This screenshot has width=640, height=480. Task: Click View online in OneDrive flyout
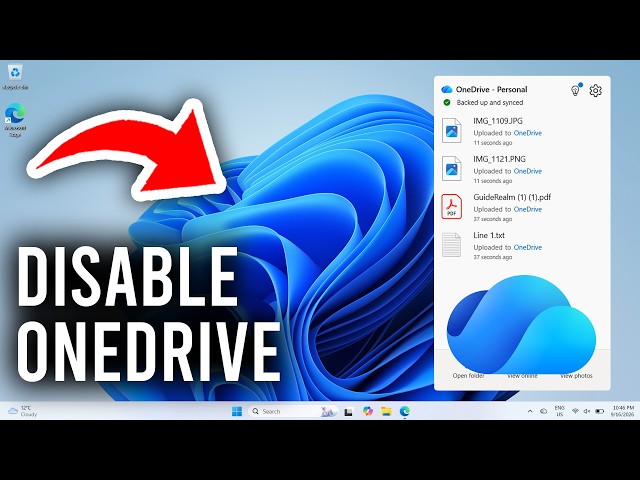[x=522, y=376]
